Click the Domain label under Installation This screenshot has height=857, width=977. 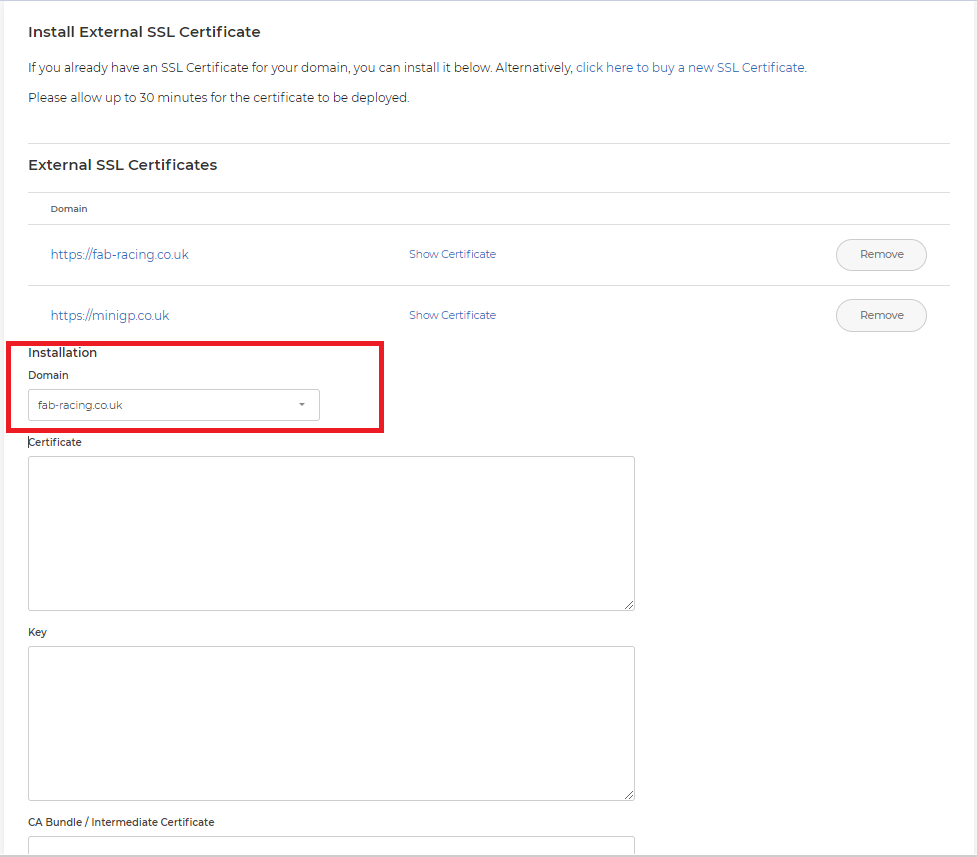(x=48, y=375)
